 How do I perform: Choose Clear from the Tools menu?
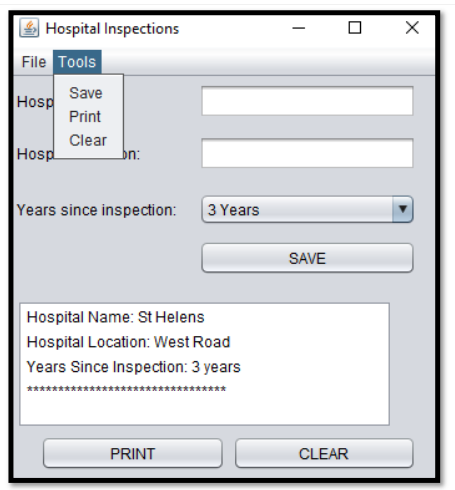click(x=88, y=140)
